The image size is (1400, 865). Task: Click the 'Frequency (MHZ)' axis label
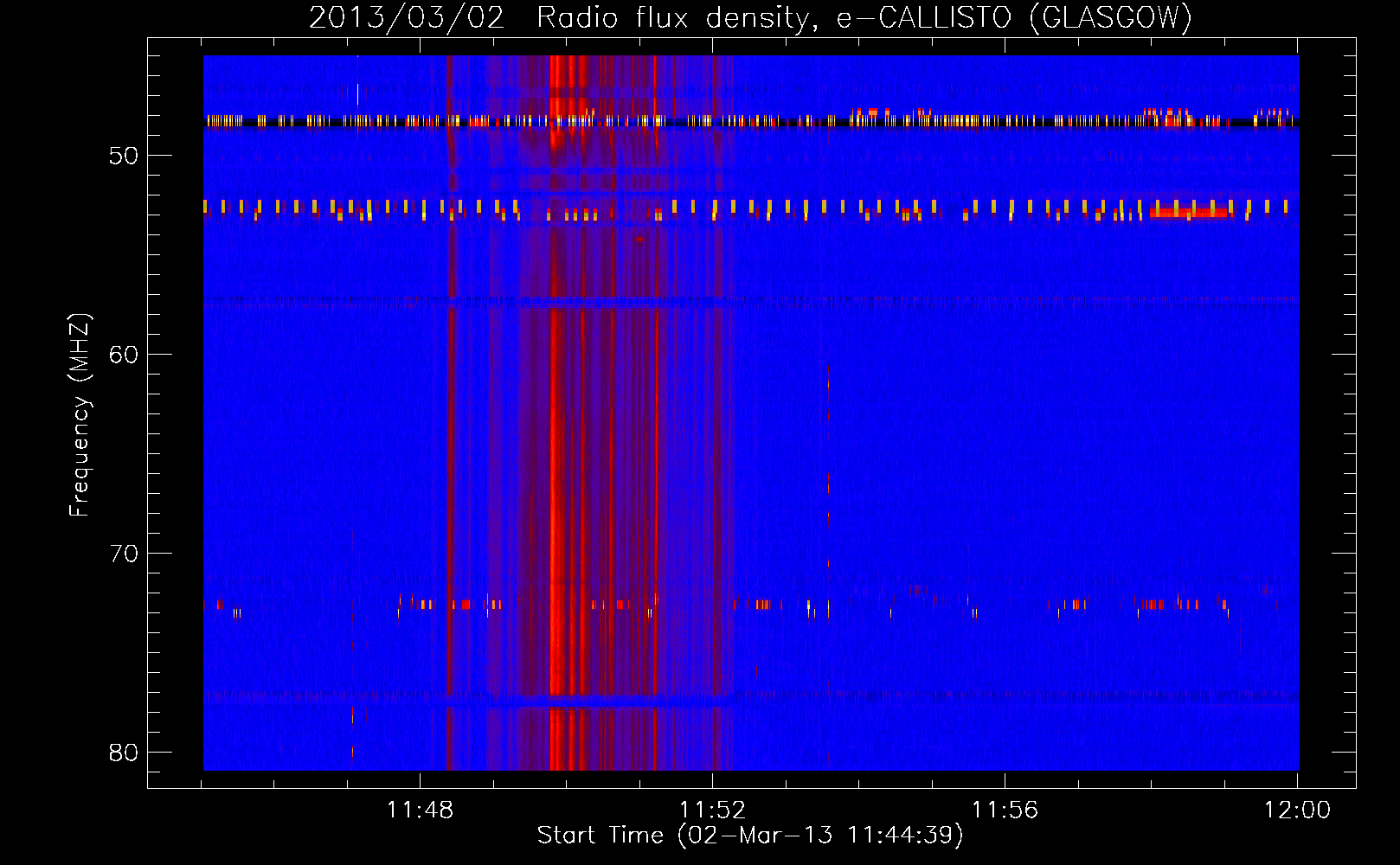[80, 415]
